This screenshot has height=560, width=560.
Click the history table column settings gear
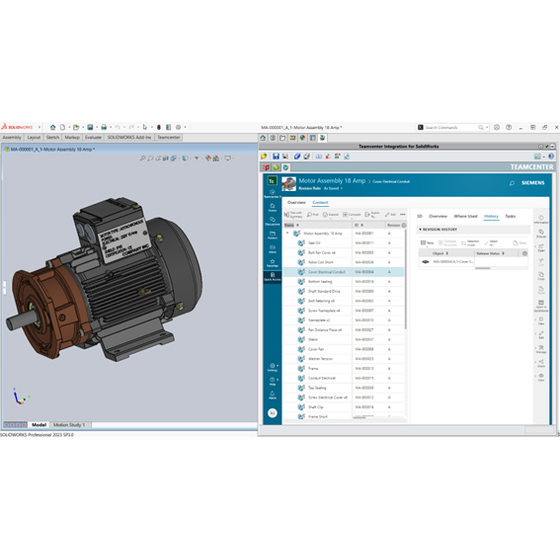pyautogui.click(x=525, y=254)
